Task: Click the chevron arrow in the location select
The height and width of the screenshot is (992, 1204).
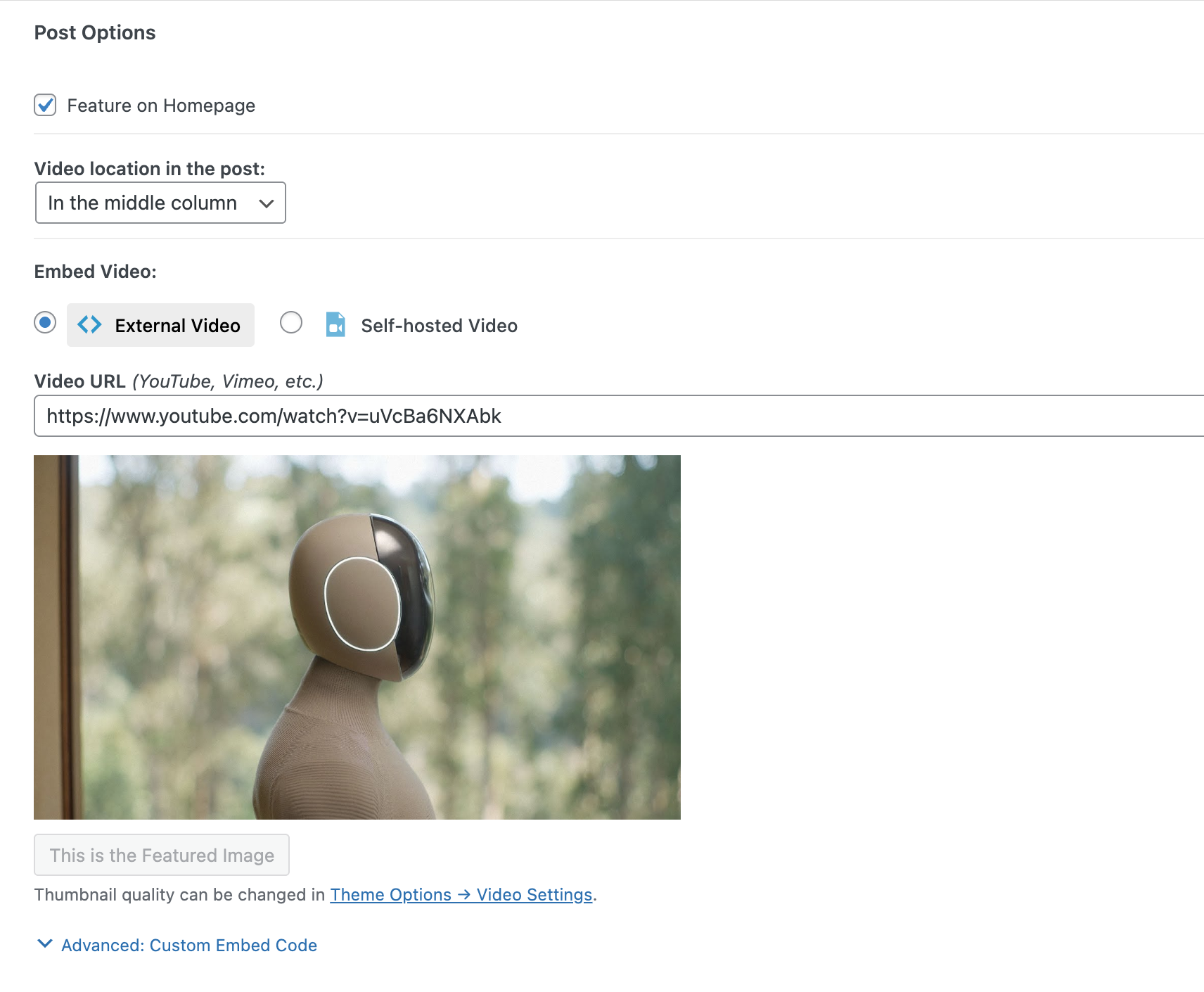Action: coord(266,203)
